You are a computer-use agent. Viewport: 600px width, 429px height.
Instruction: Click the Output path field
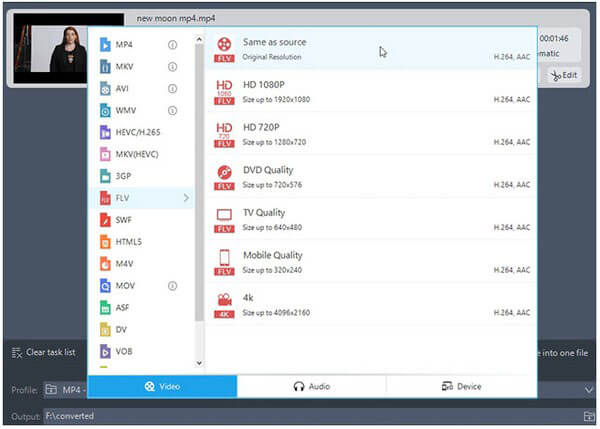pyautogui.click(x=313, y=416)
